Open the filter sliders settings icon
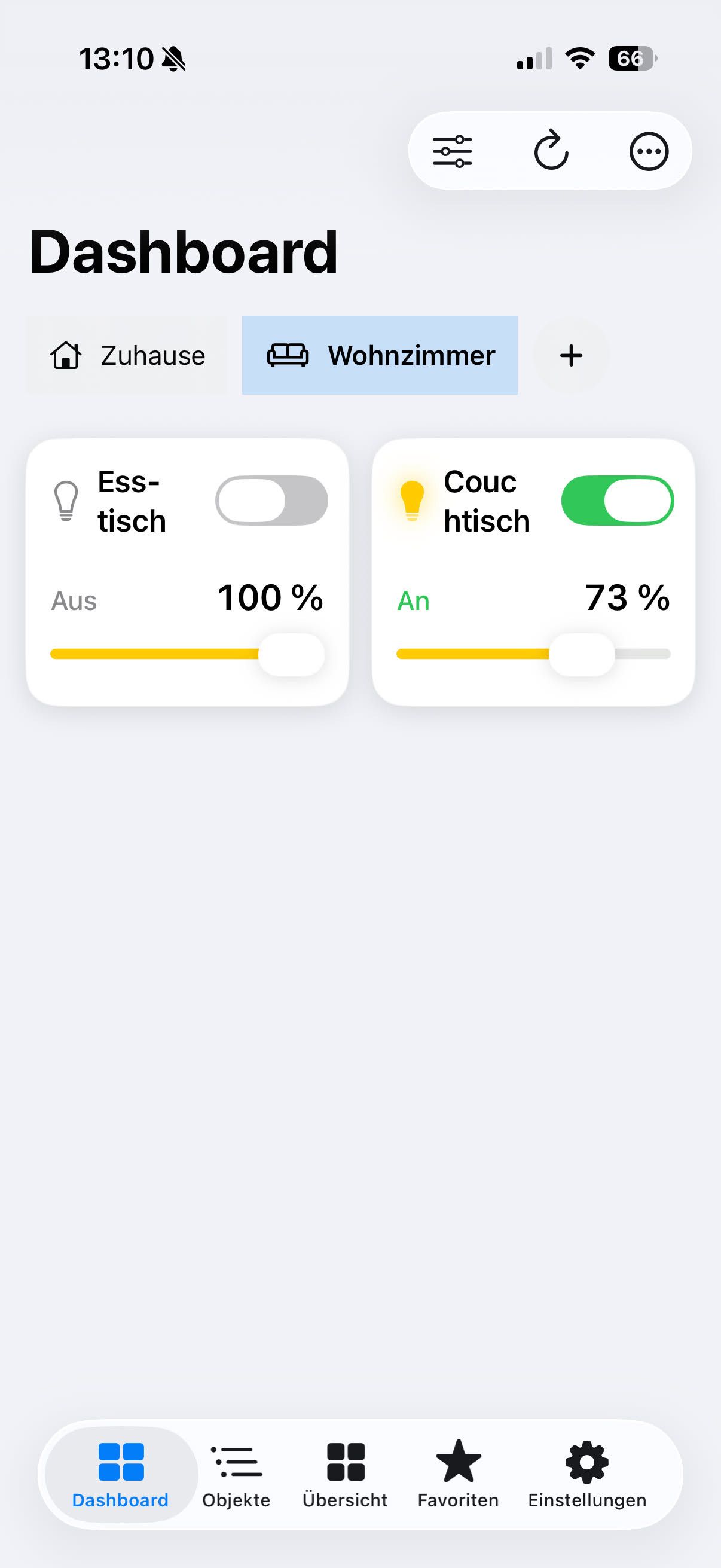 [x=452, y=151]
